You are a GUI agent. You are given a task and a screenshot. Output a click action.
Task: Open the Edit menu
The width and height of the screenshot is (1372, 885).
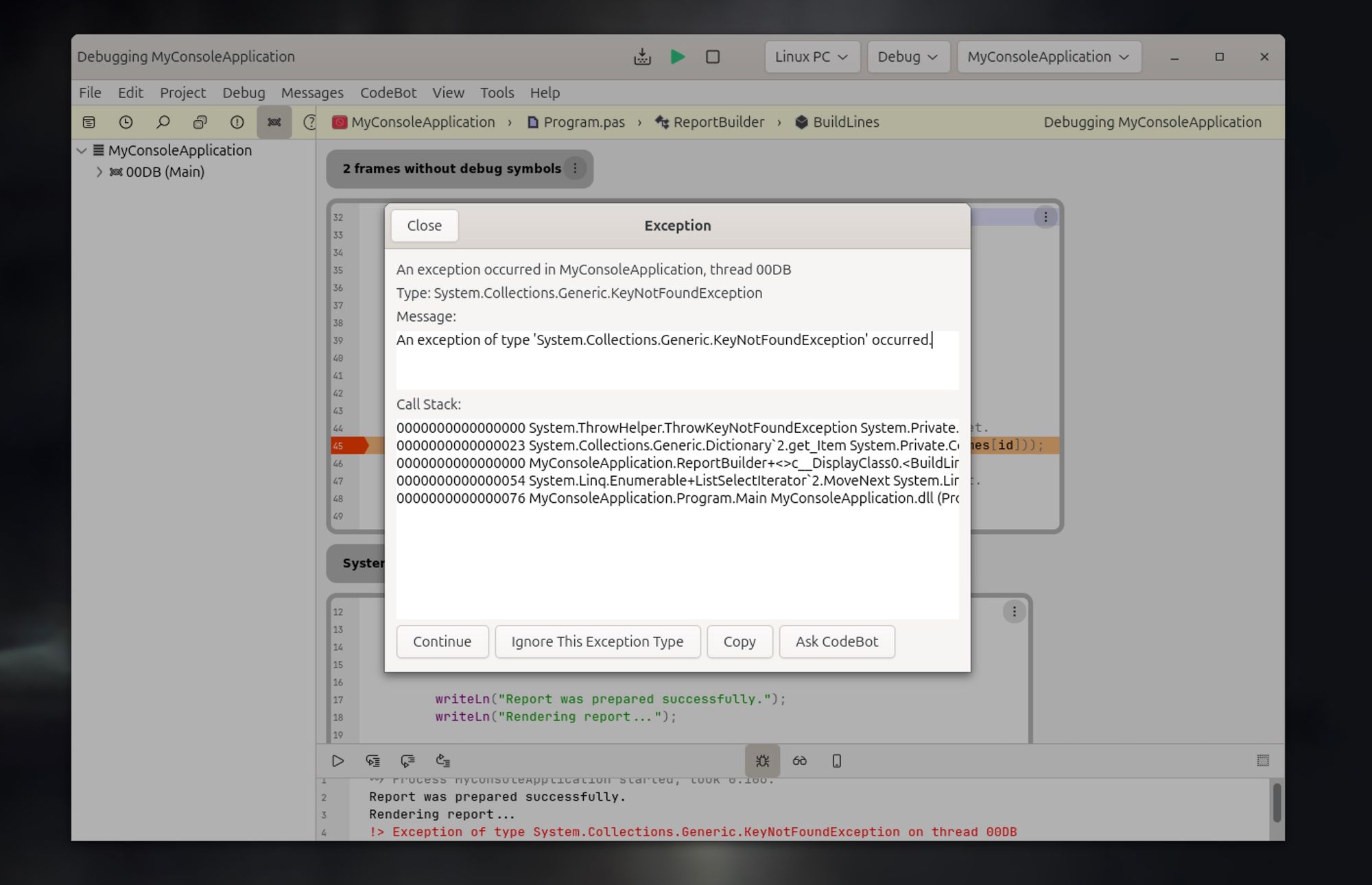point(130,93)
